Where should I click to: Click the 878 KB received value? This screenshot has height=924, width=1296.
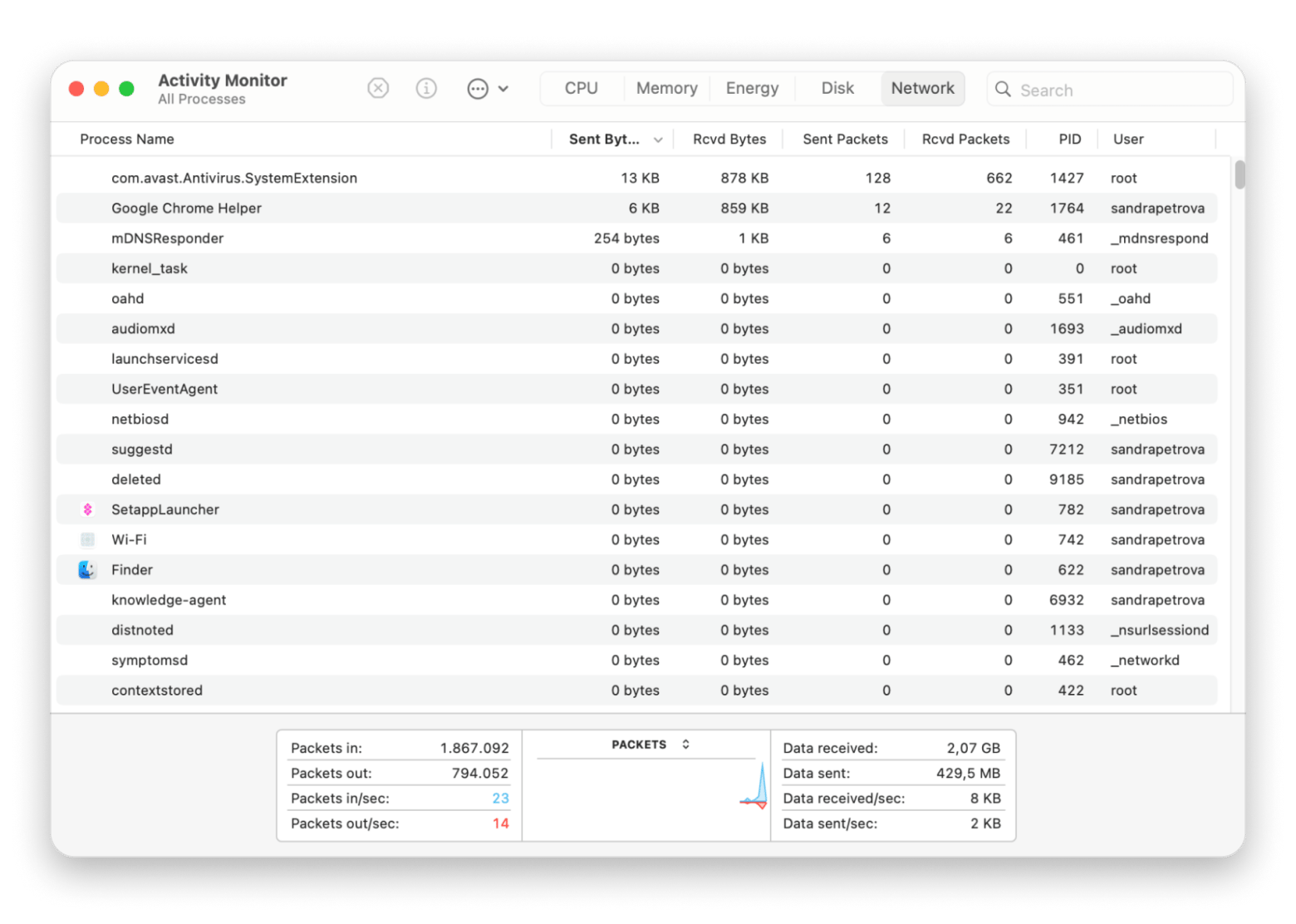pyautogui.click(x=744, y=178)
